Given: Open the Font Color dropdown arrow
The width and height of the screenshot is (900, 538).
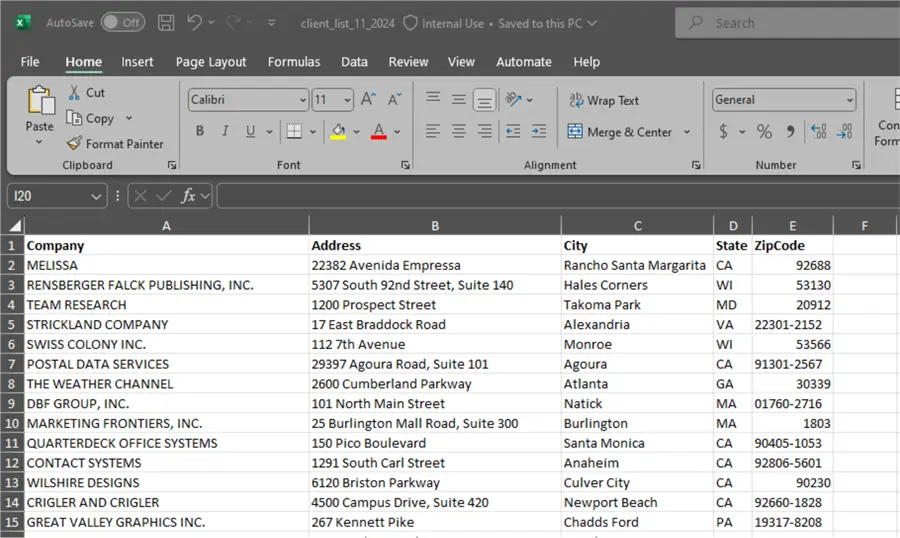Looking at the screenshot, I should tap(397, 131).
